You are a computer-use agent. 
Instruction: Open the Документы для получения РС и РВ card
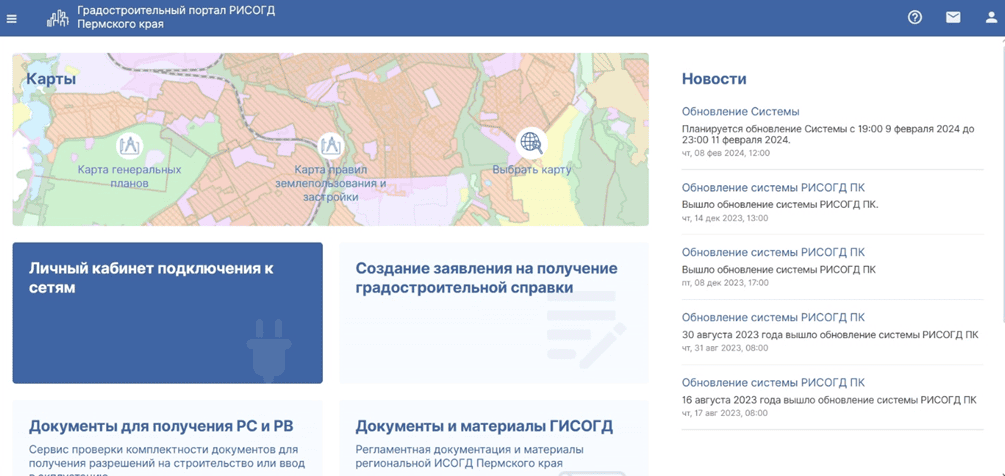point(167,437)
